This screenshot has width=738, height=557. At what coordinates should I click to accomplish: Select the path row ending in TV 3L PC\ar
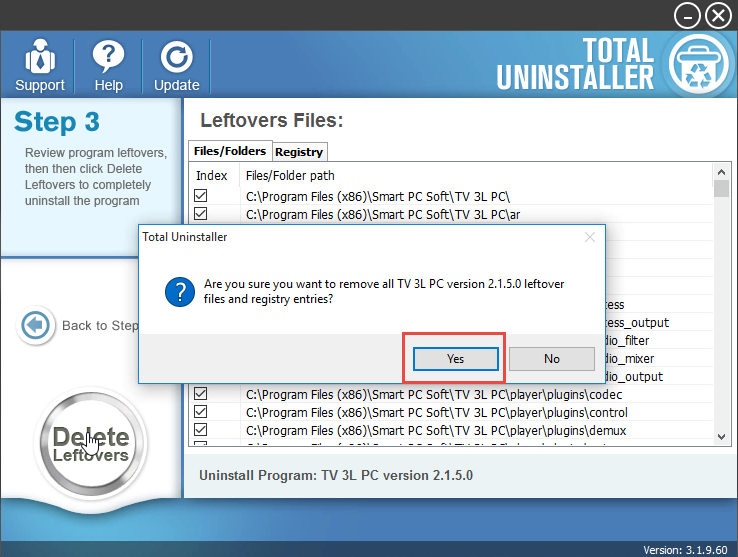[383, 215]
